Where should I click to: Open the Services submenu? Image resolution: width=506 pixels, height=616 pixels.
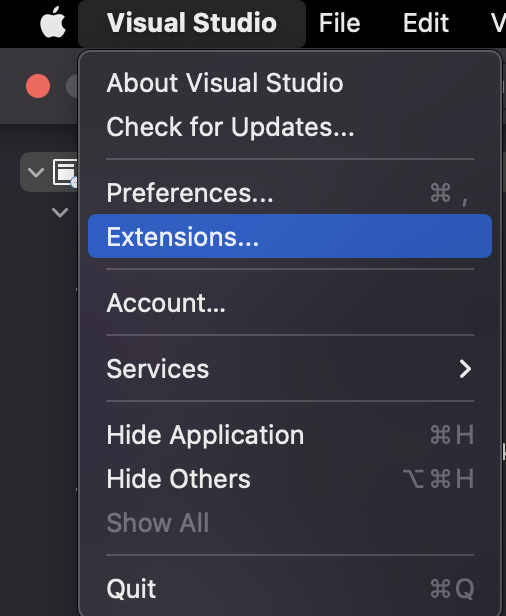290,369
